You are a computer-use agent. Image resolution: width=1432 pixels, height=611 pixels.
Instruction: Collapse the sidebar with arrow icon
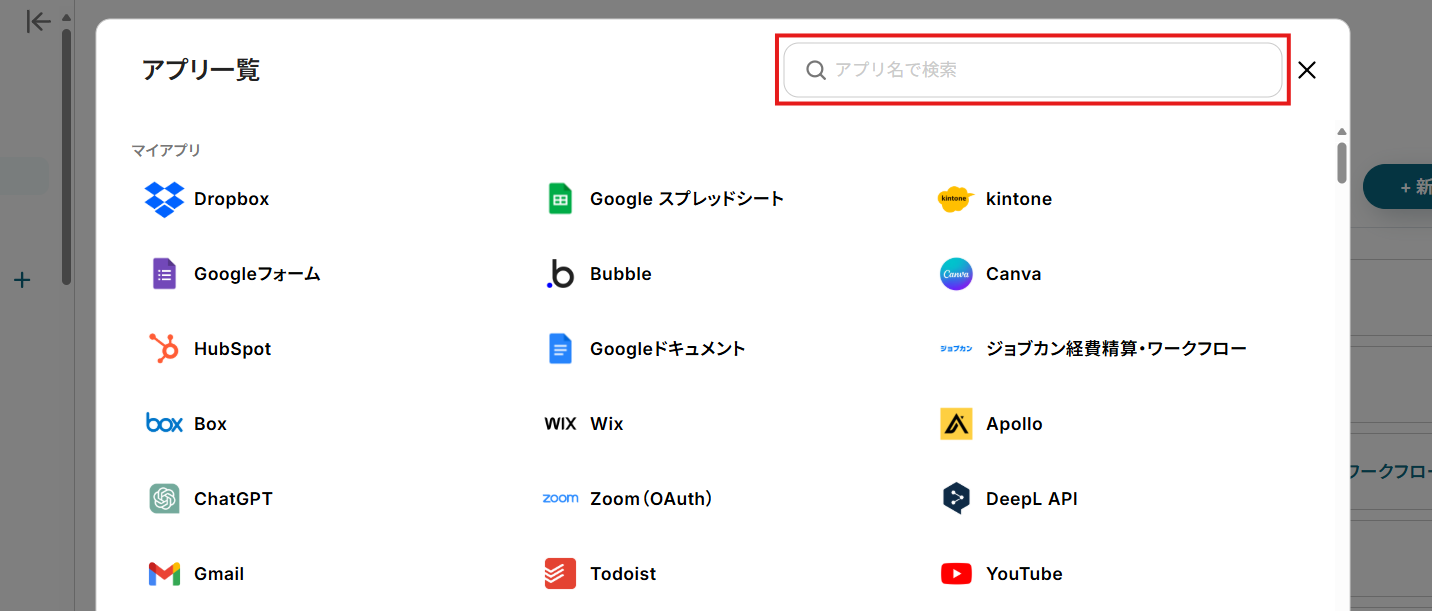click(38, 21)
